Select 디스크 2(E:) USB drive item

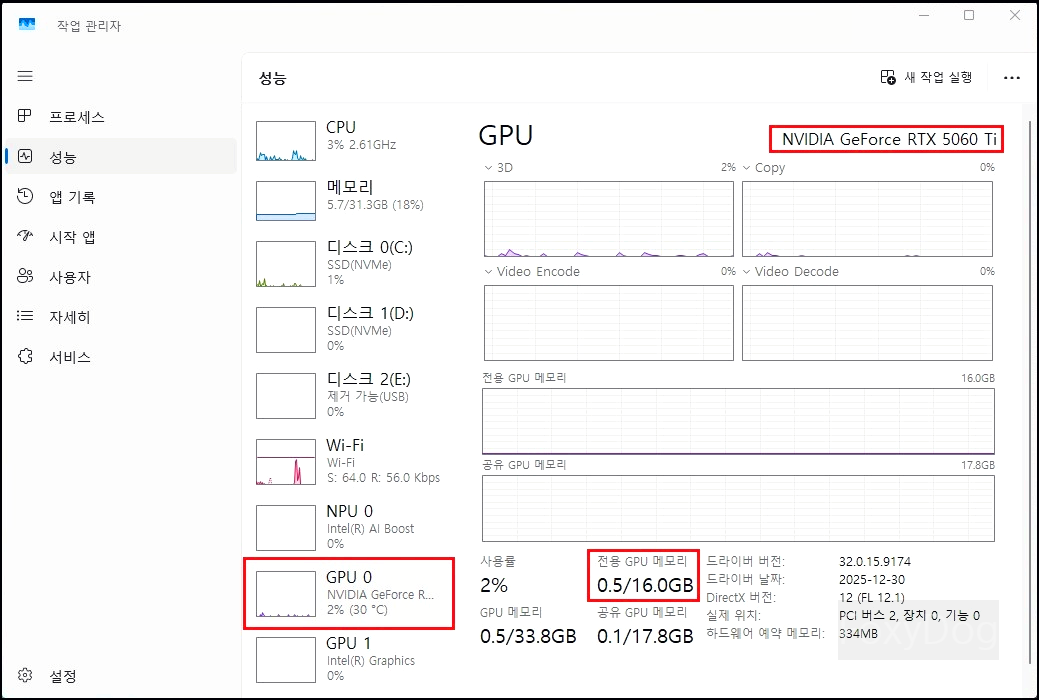[x=349, y=395]
